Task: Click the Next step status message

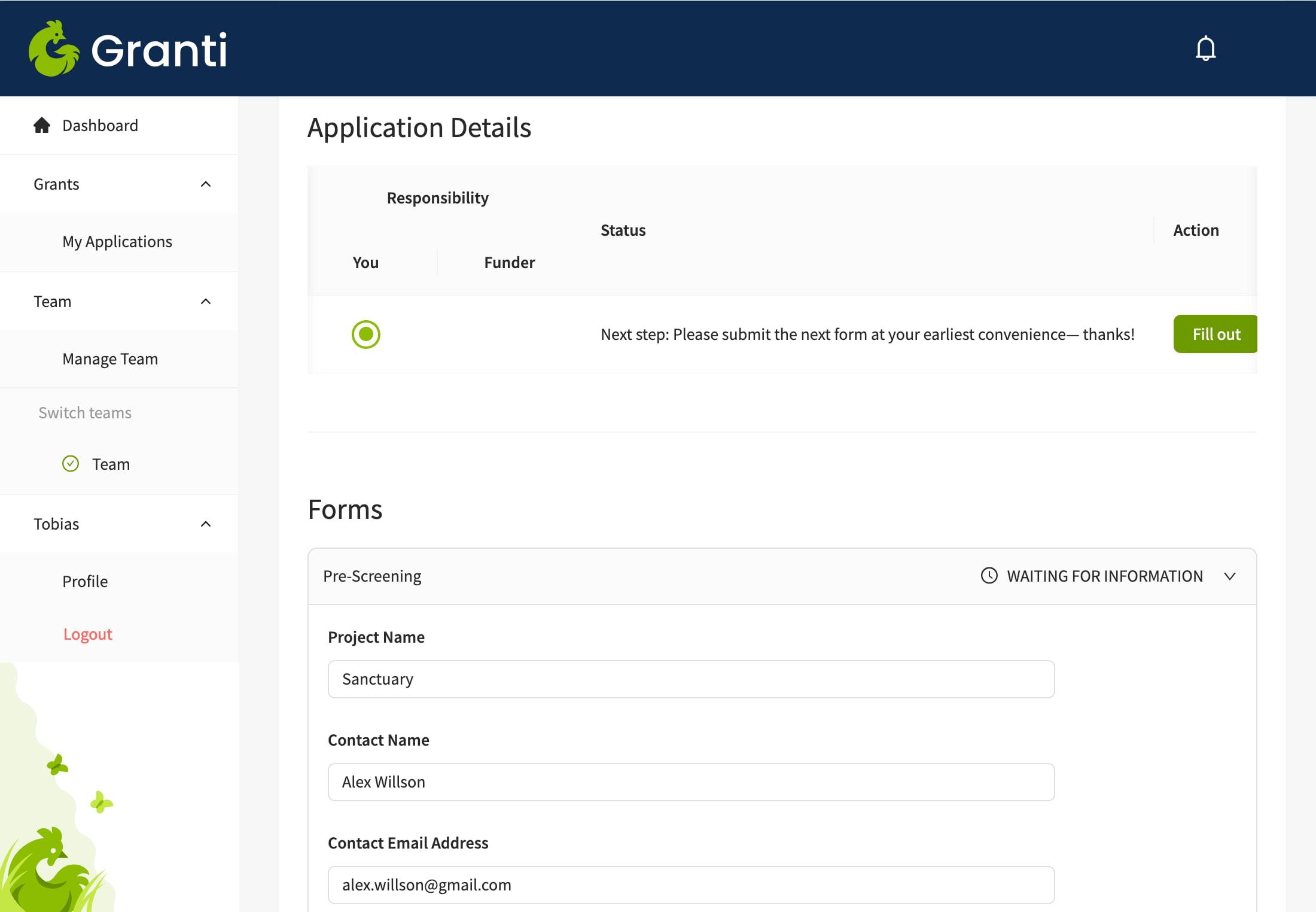Action: (x=867, y=334)
